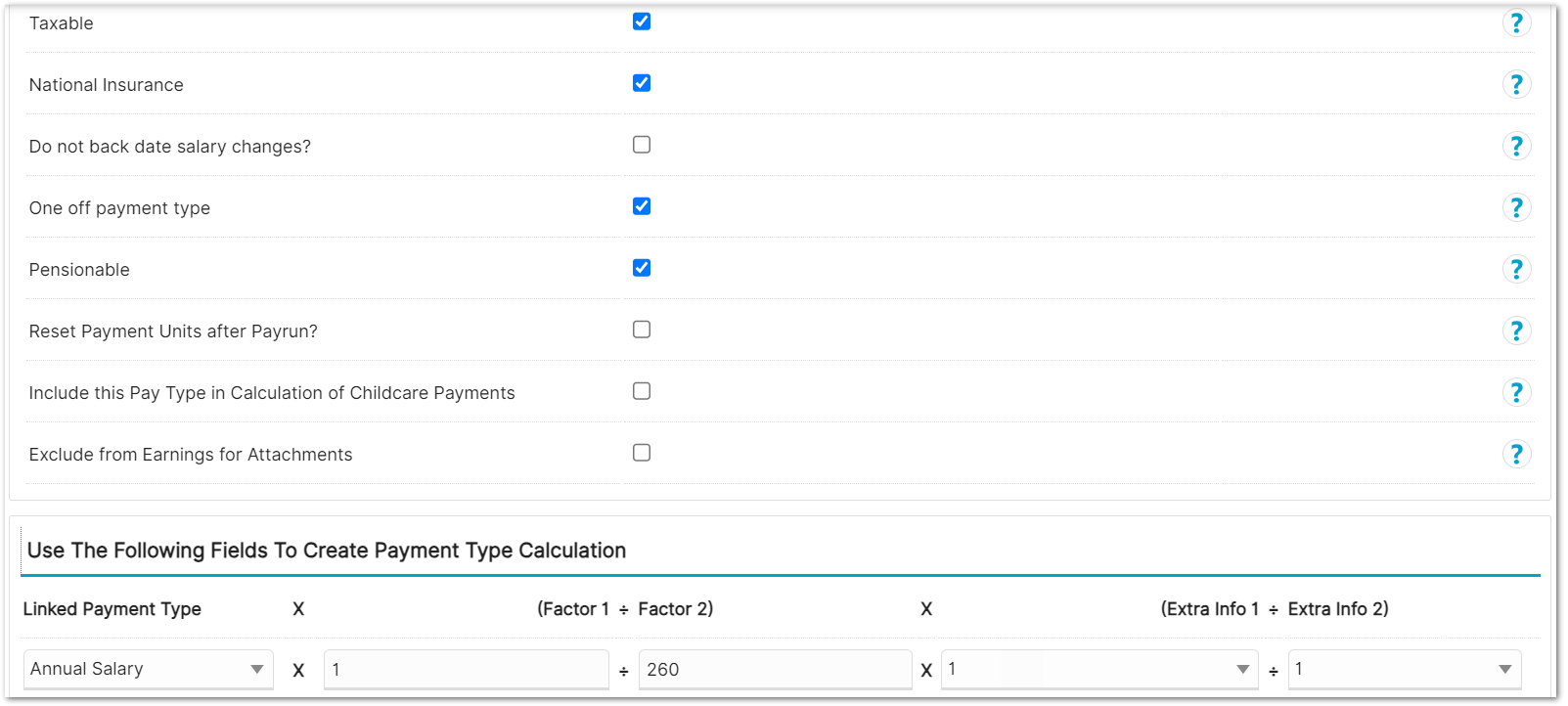Tick Reset Payment Units after Payrun checkbox
Screen dimensions: 1568x706
(642, 330)
